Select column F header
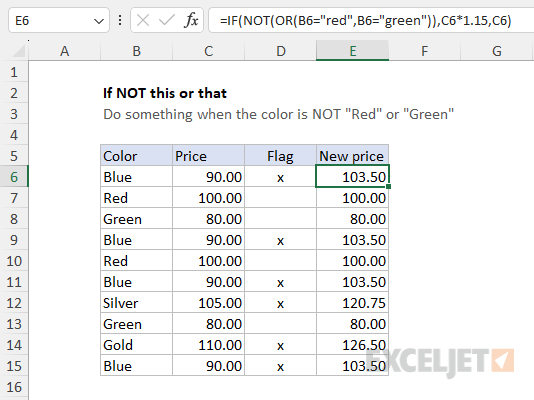The height and width of the screenshot is (400, 534). tap(424, 51)
